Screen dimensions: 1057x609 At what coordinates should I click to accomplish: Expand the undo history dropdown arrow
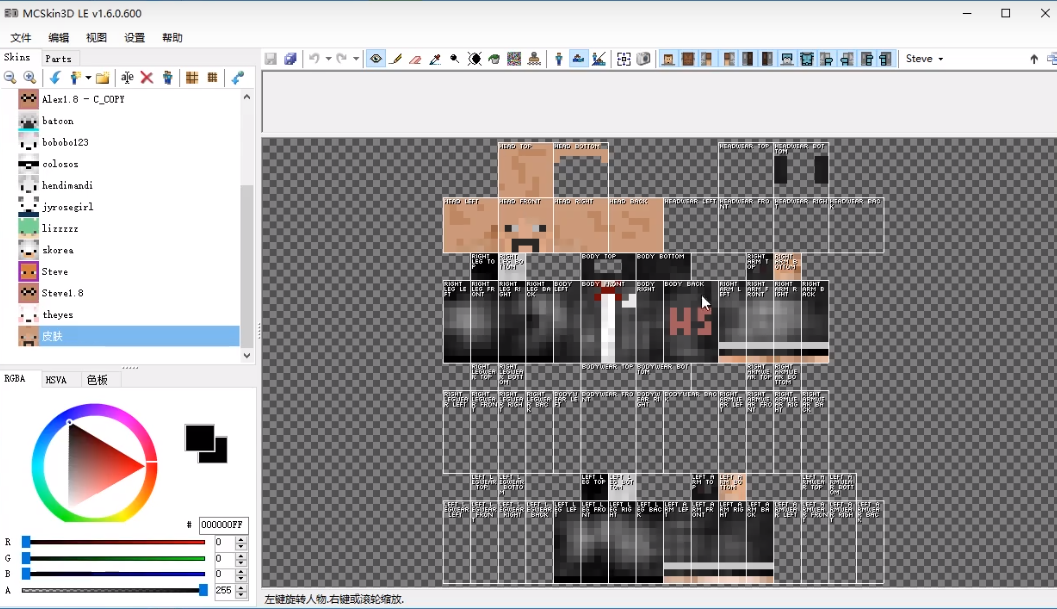coord(327,59)
